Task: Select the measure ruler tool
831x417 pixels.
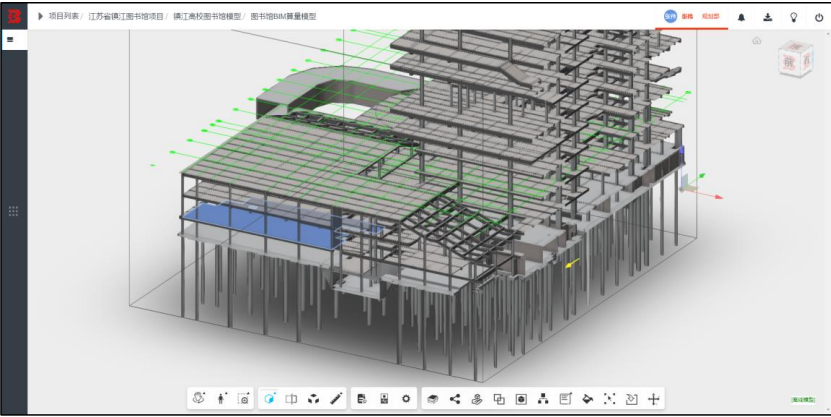Action: point(336,398)
